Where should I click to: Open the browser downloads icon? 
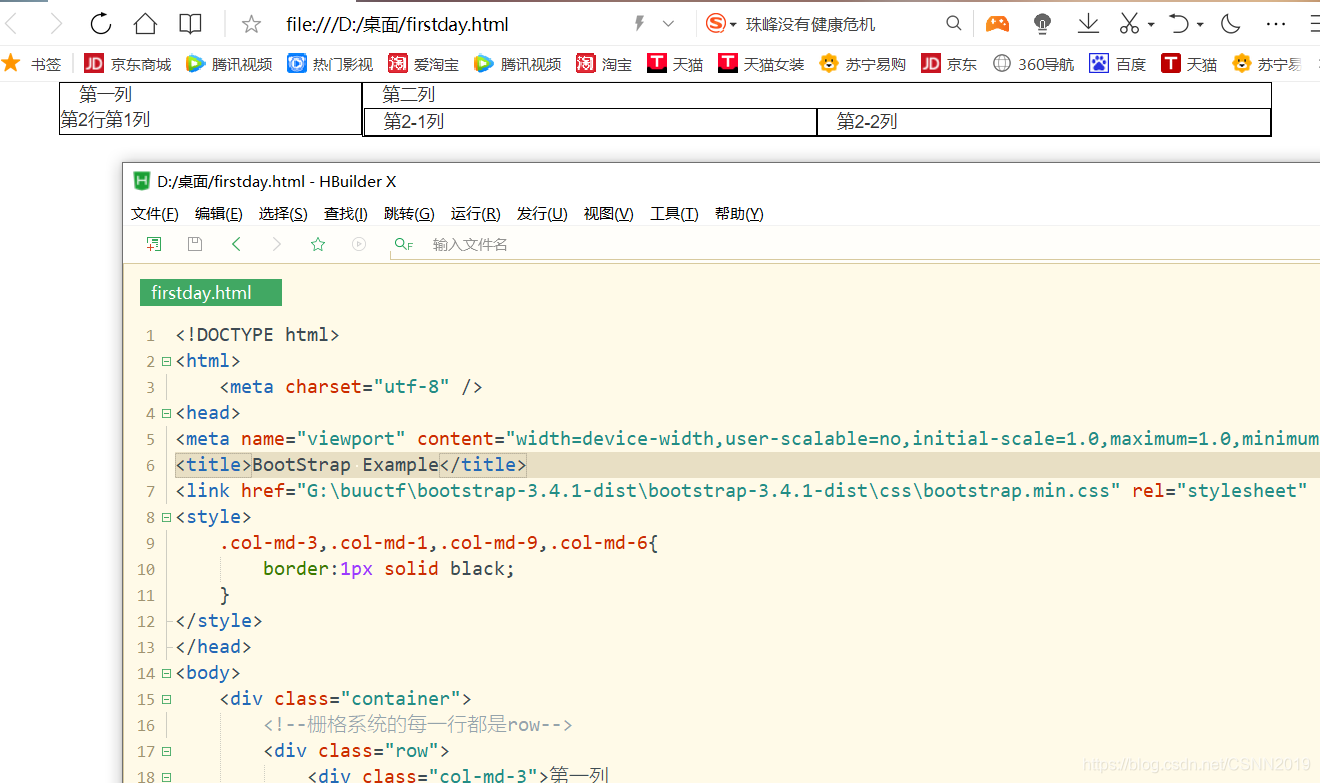point(1088,24)
